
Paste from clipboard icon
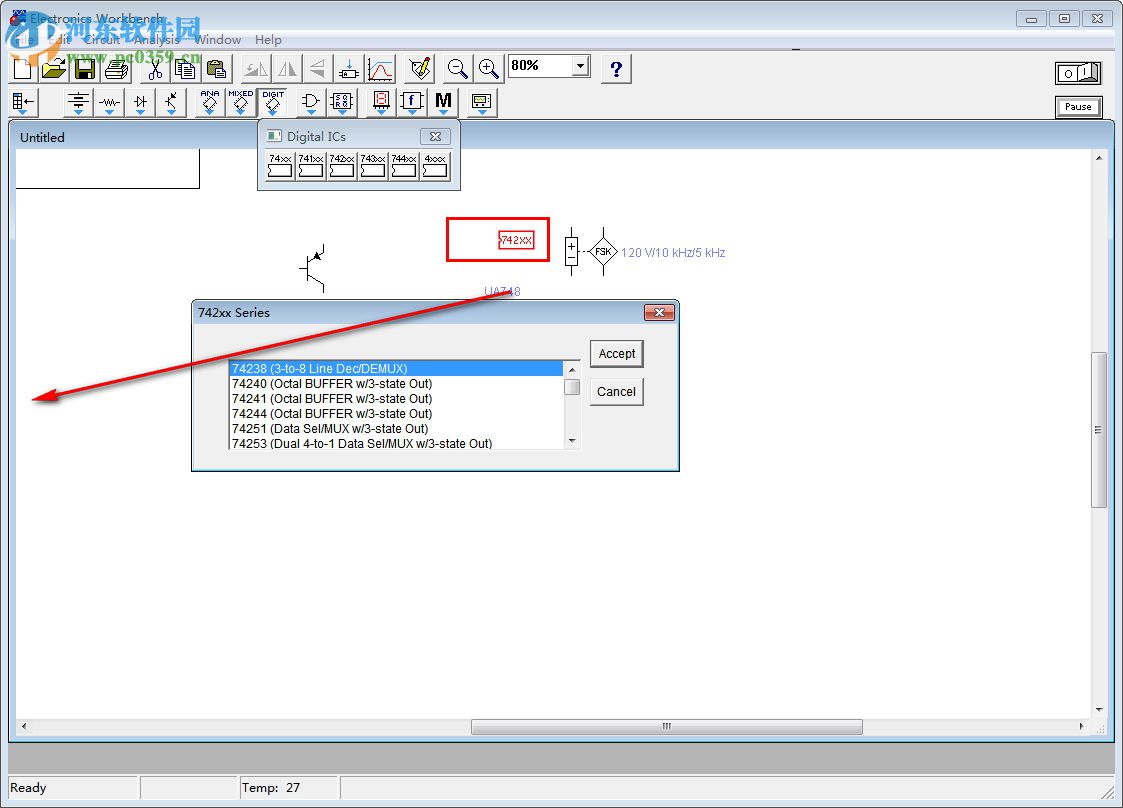[216, 69]
